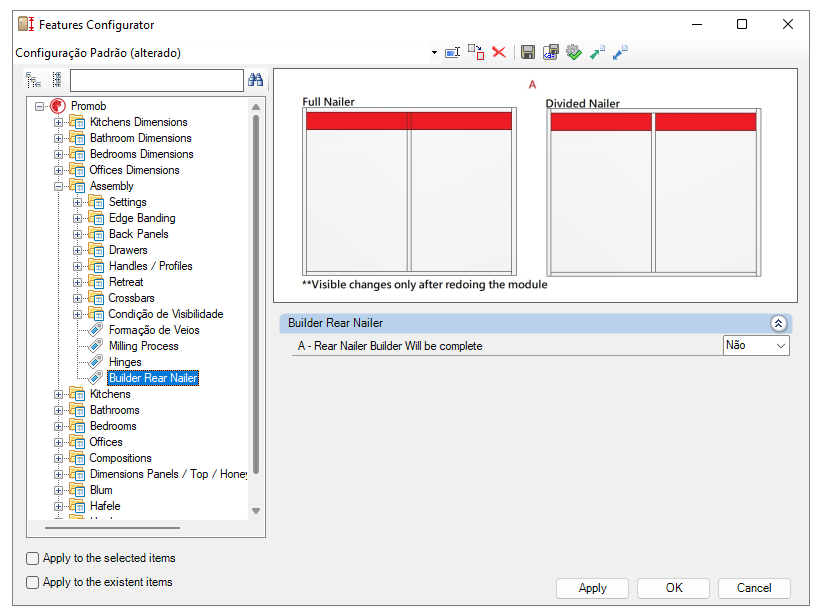Click the Hinges item tag icon

(95, 362)
